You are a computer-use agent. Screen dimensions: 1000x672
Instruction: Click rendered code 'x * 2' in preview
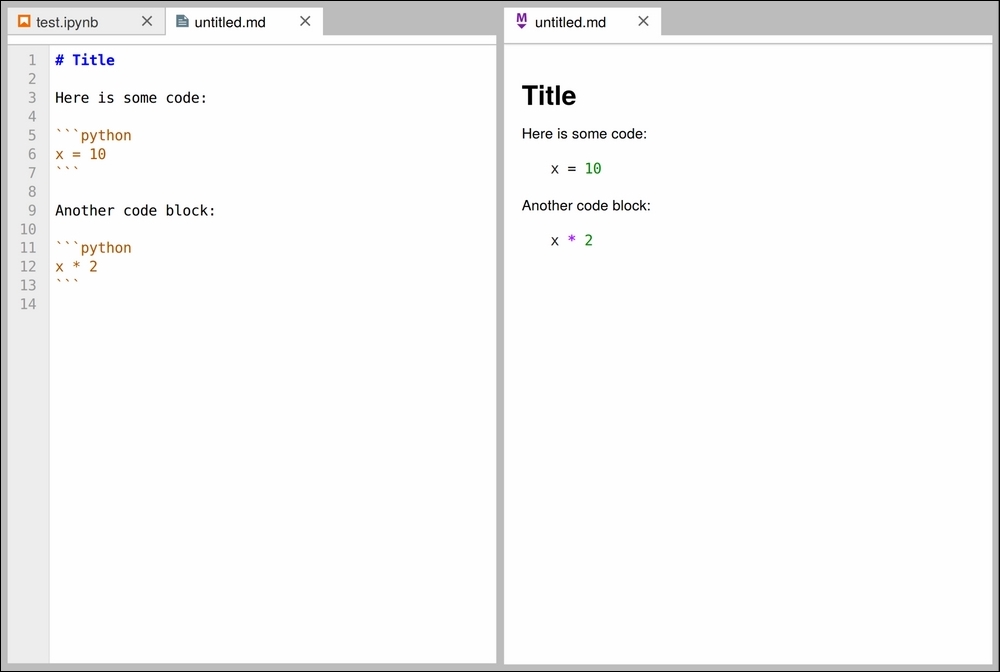(x=572, y=240)
